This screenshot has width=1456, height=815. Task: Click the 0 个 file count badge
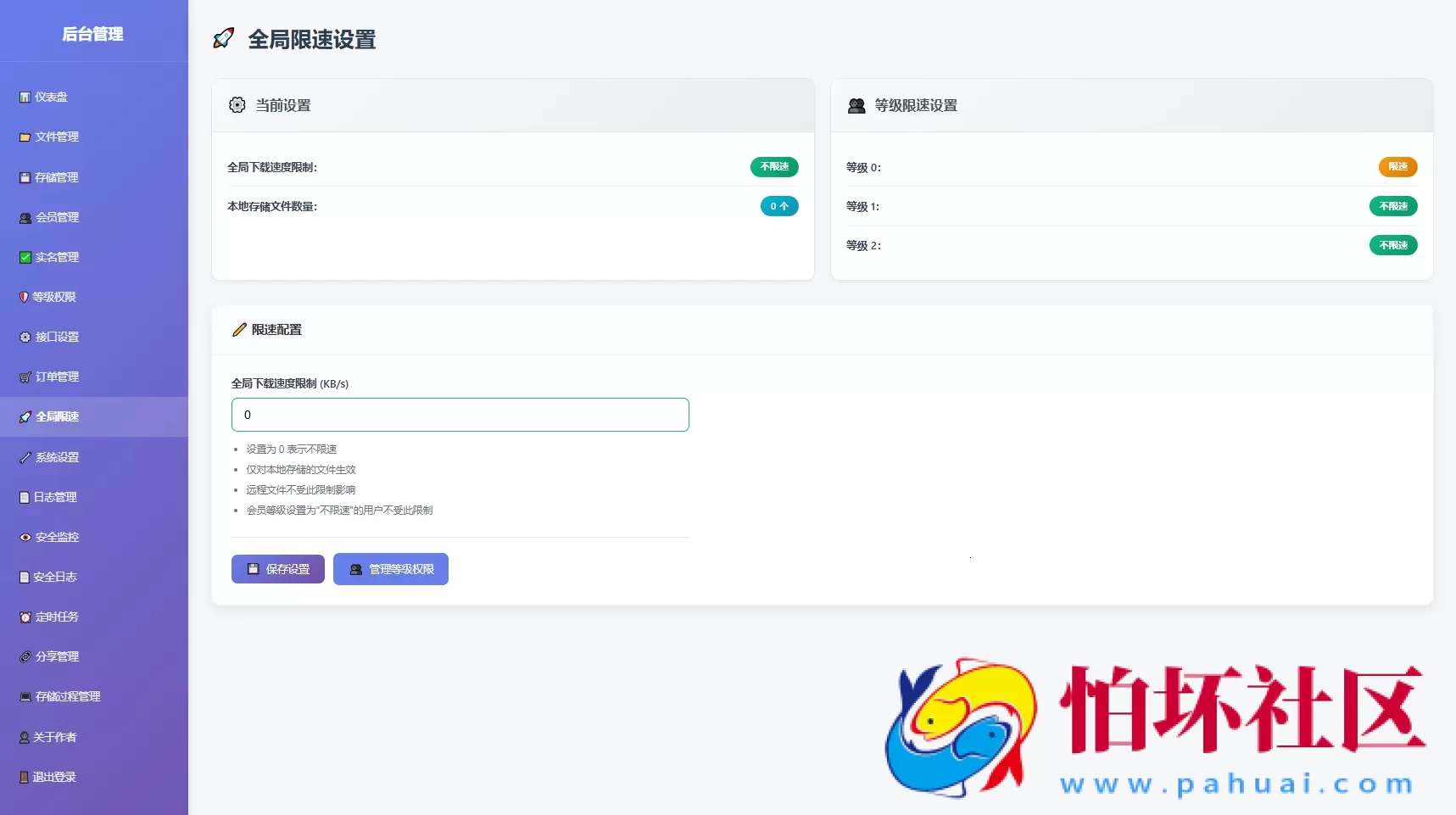pyautogui.click(x=778, y=206)
